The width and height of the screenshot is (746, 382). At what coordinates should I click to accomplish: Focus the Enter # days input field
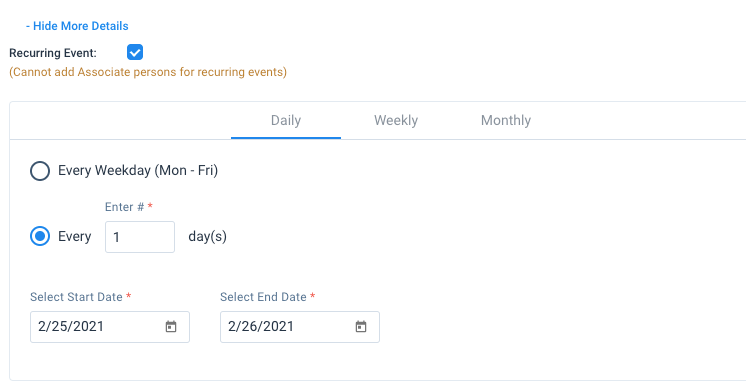point(140,237)
